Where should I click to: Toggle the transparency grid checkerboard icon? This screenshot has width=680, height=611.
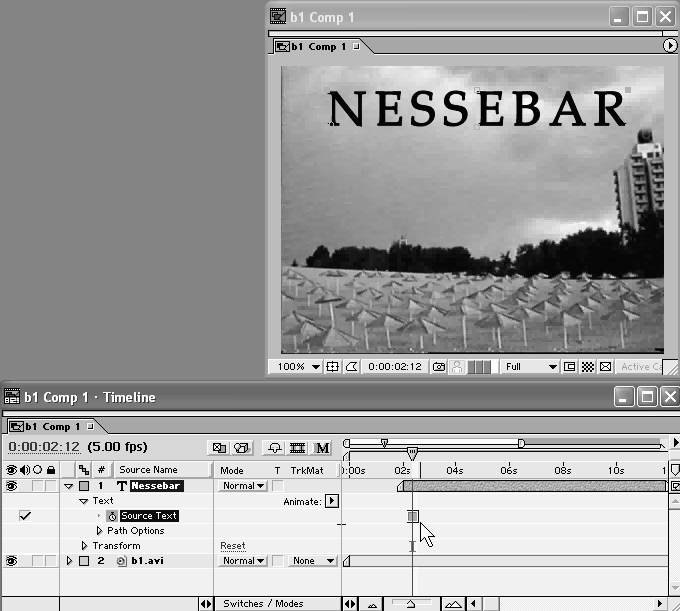(x=588, y=367)
